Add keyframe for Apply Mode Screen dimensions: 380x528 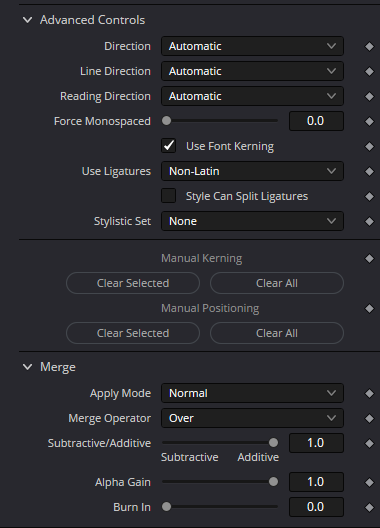tap(370, 393)
